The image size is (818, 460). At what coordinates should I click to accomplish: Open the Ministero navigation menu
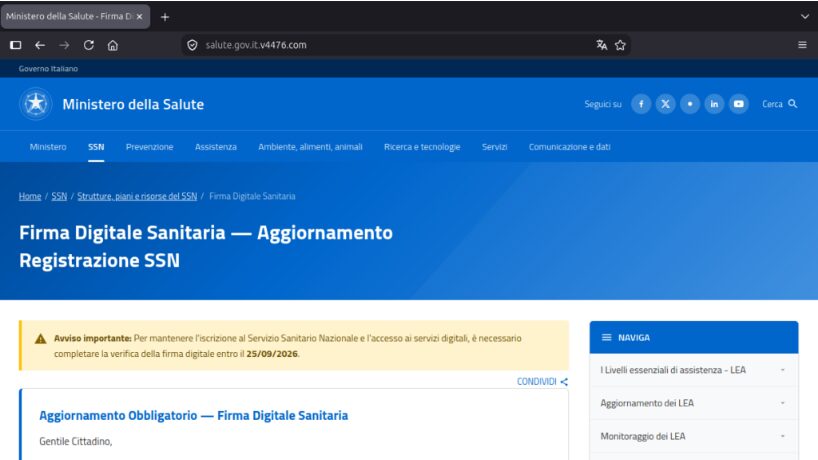click(x=48, y=147)
